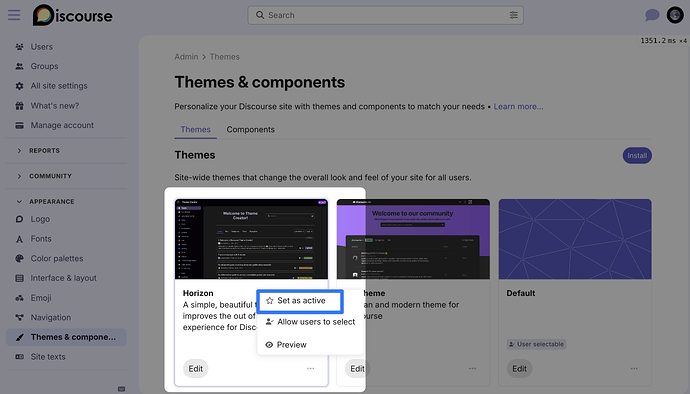This screenshot has height=394, width=690.
Task: Click the Manage account card icon
Action: (19, 125)
